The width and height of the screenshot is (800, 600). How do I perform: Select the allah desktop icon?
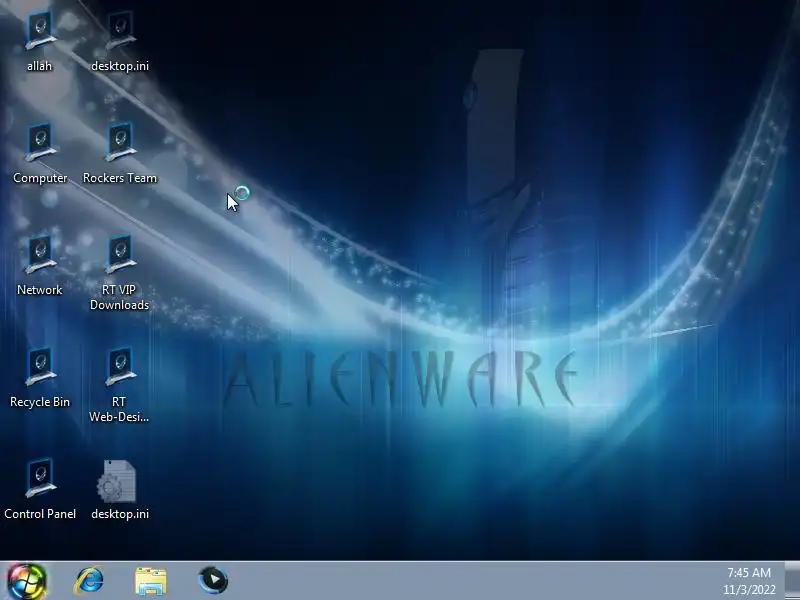(x=40, y=42)
